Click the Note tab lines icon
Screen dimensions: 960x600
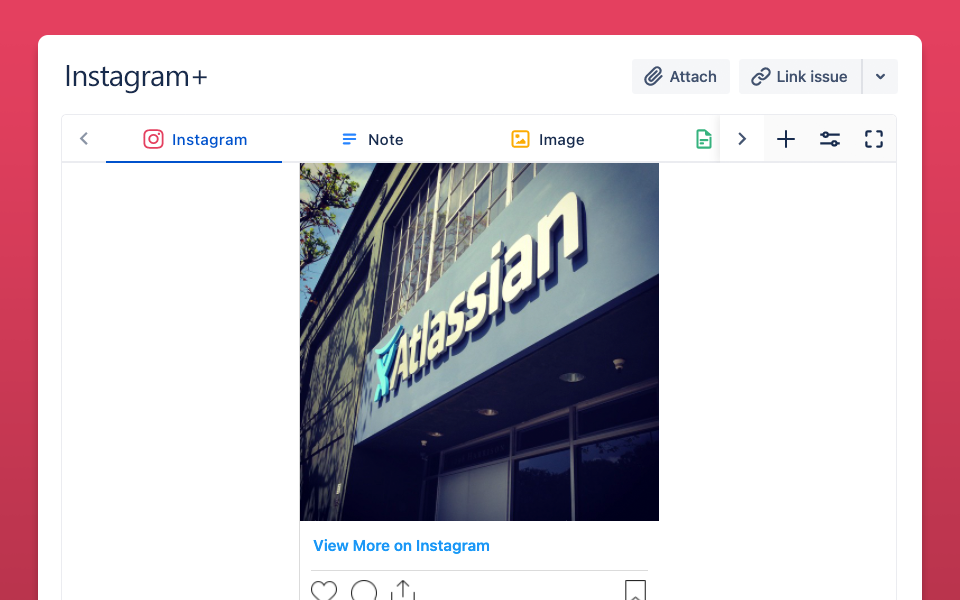(349, 140)
